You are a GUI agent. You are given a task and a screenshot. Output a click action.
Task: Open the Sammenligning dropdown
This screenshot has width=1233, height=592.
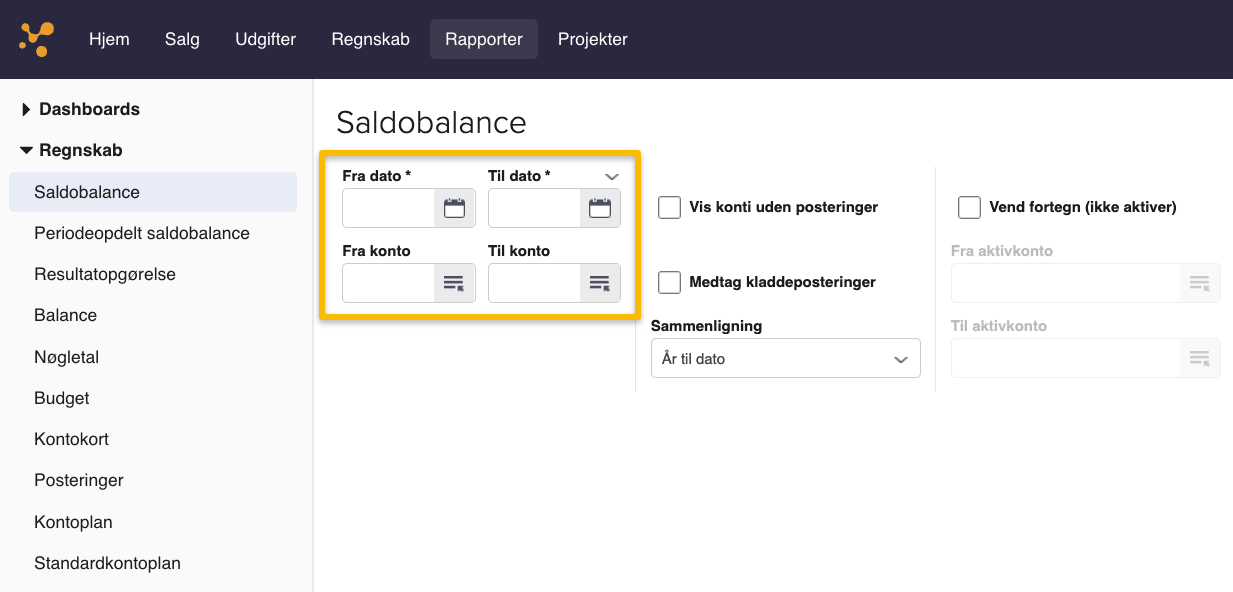coord(785,358)
